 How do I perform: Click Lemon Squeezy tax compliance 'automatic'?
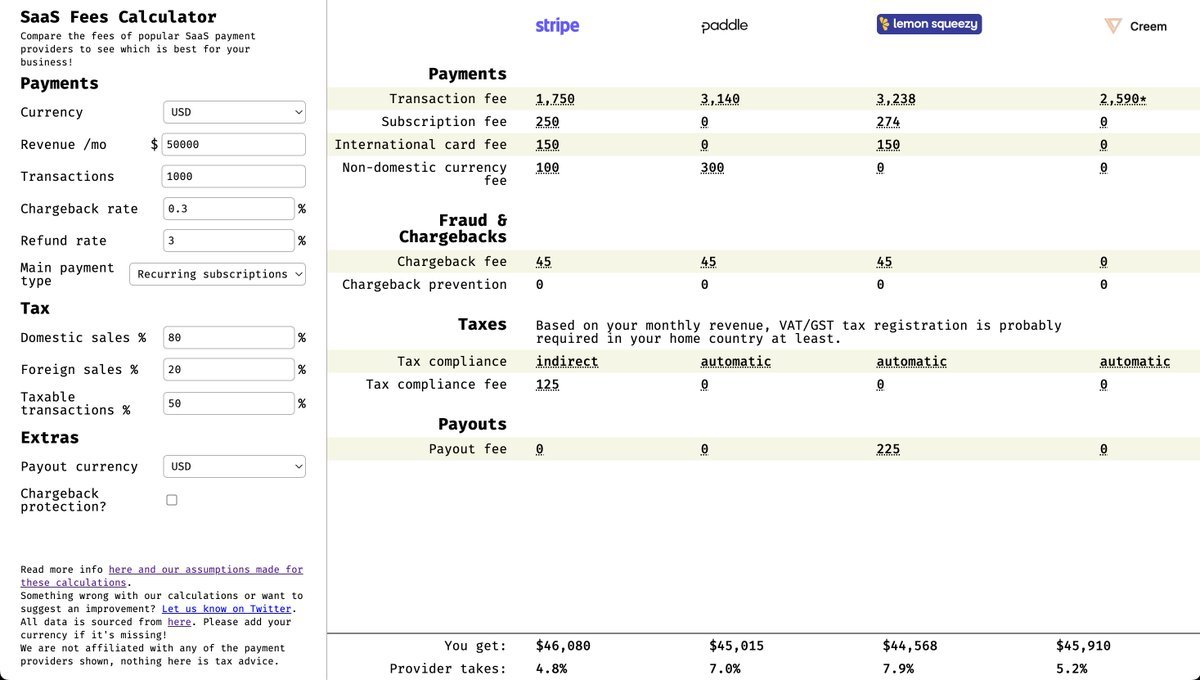point(912,362)
